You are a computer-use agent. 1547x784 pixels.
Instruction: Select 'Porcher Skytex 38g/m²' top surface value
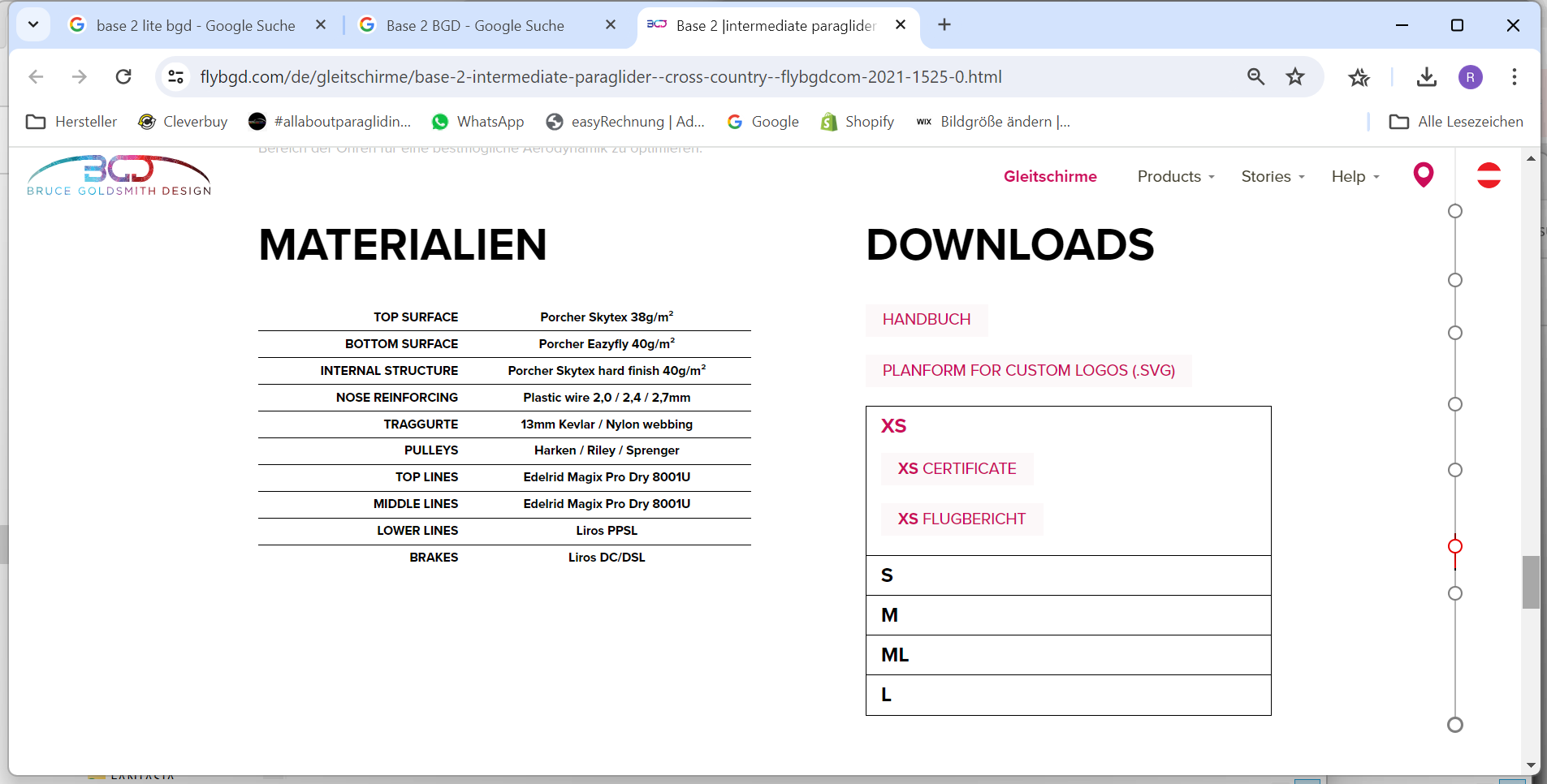607,317
